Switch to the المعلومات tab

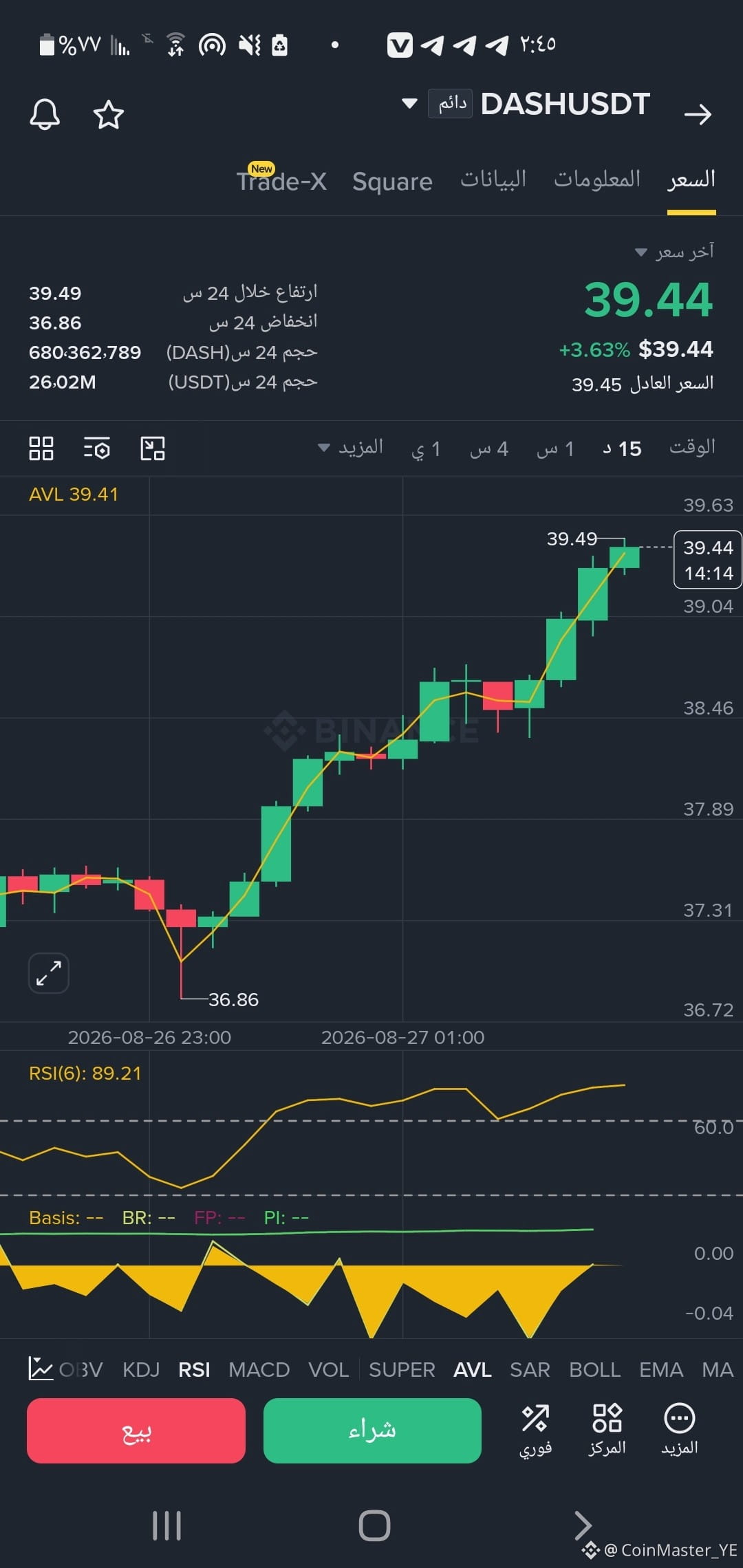597,179
